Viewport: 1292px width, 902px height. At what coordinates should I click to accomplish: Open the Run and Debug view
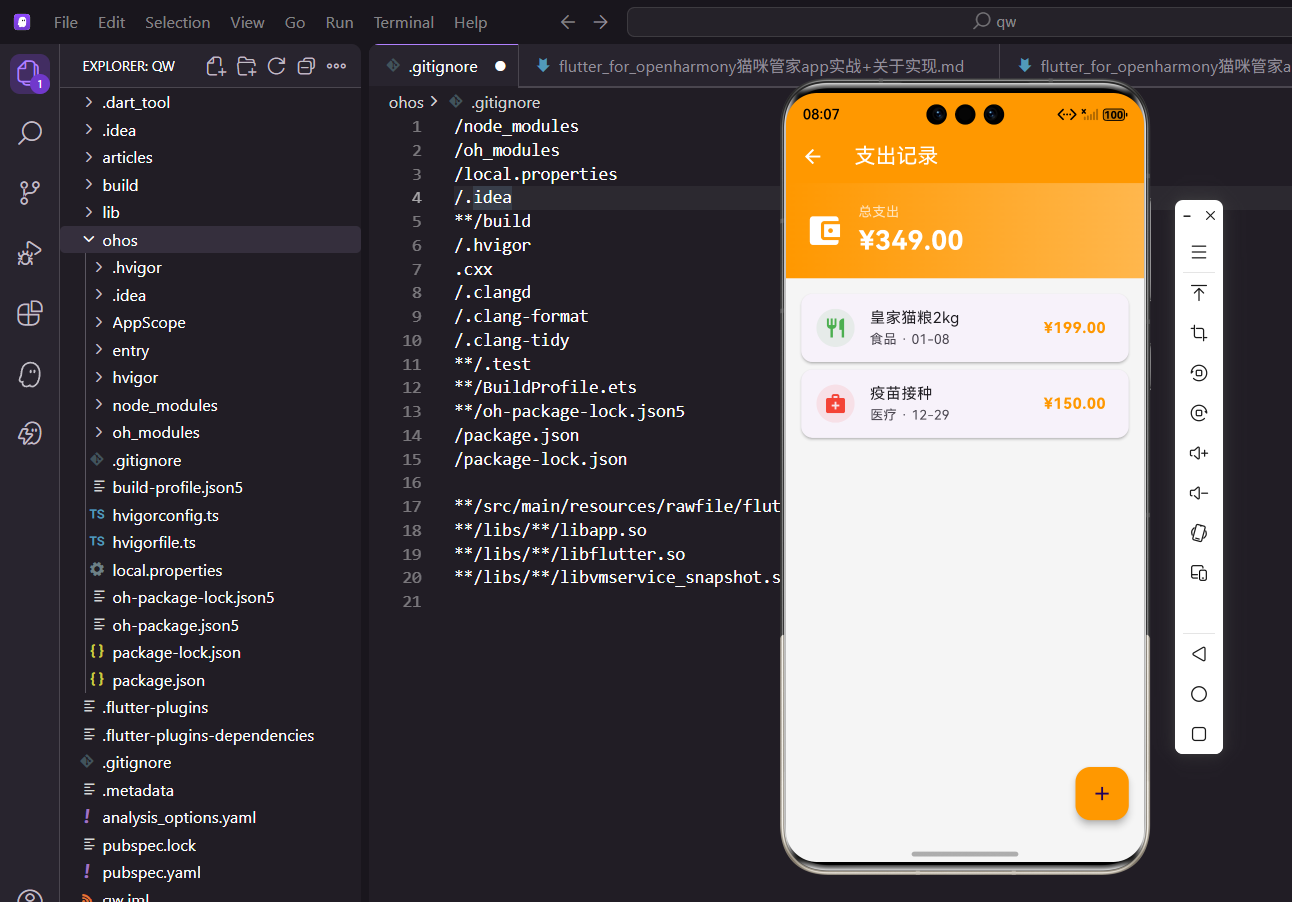point(29,253)
